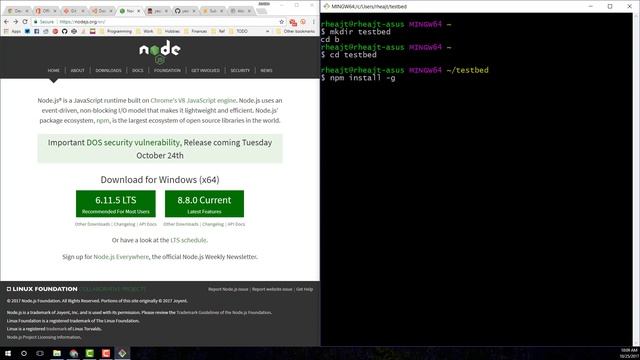Open the Chrome three-dot menu
The width and height of the screenshot is (640, 360).
313,22
